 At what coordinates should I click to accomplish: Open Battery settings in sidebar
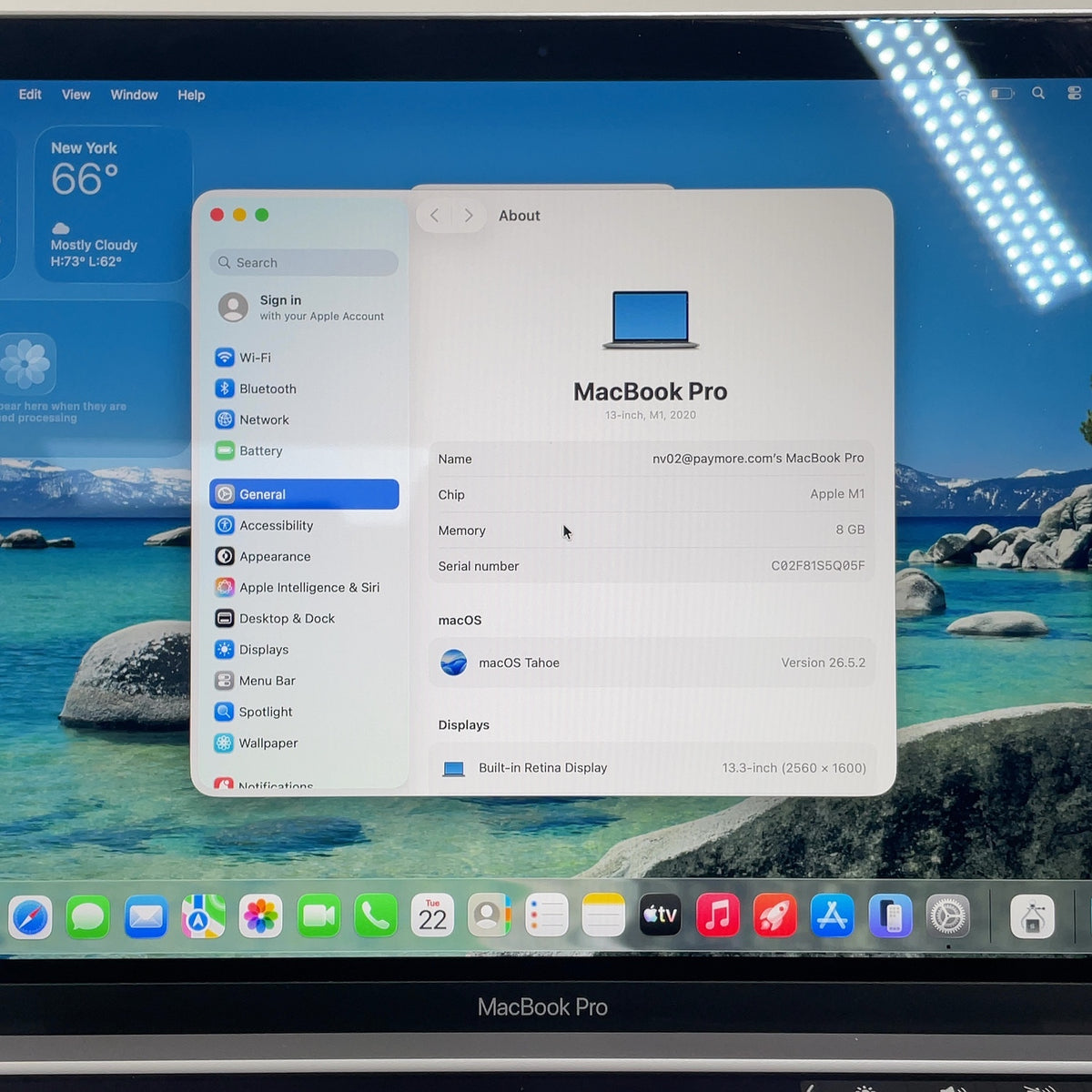[x=304, y=450]
